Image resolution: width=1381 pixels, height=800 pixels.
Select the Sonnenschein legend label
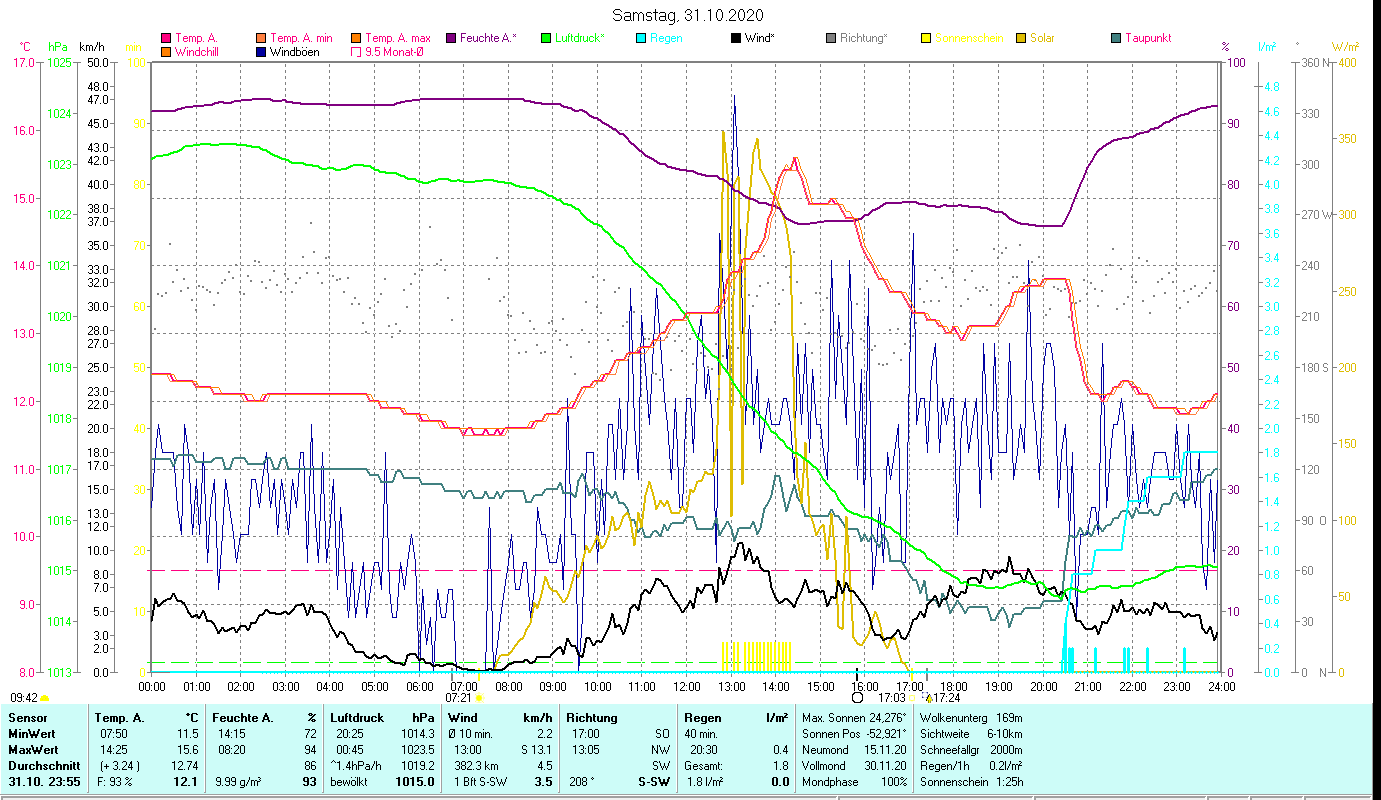click(969, 38)
